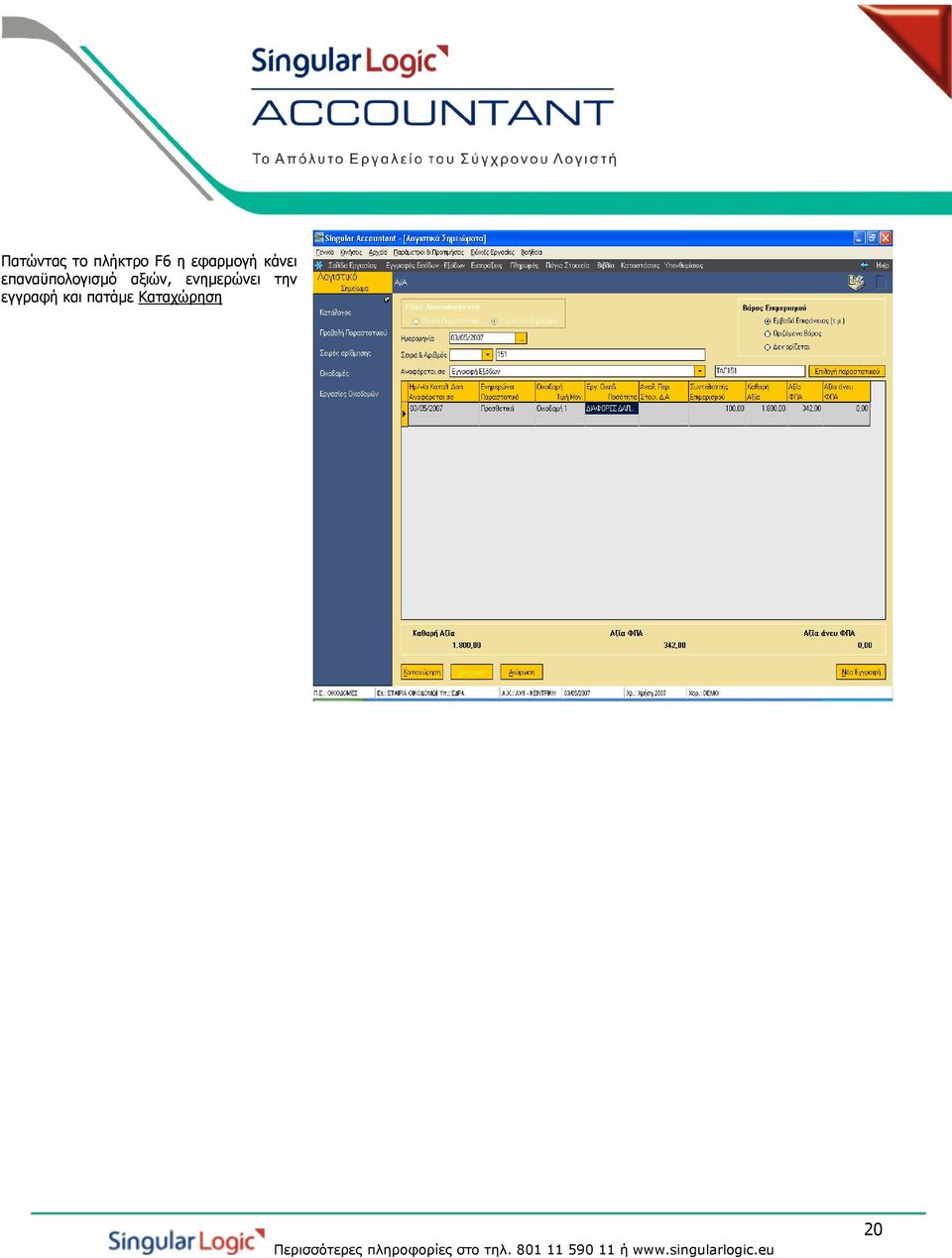952x1258 pixels.
Task: Open the Κινήσεις menu
Action: pyautogui.click(x=352, y=252)
